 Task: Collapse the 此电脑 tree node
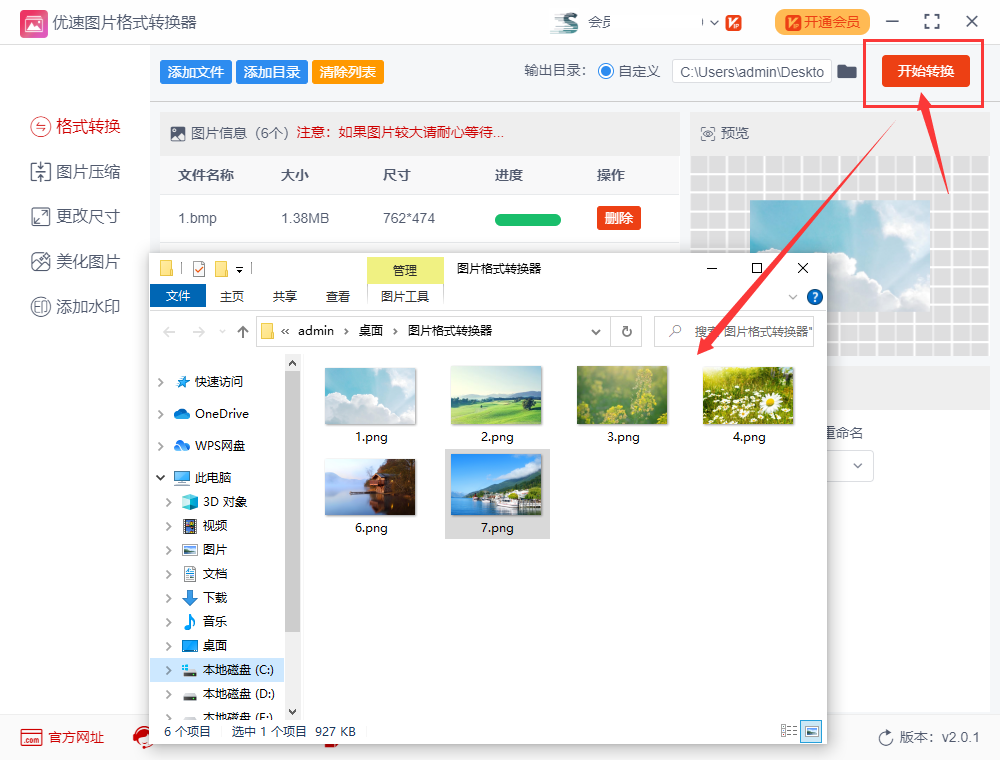click(160, 477)
